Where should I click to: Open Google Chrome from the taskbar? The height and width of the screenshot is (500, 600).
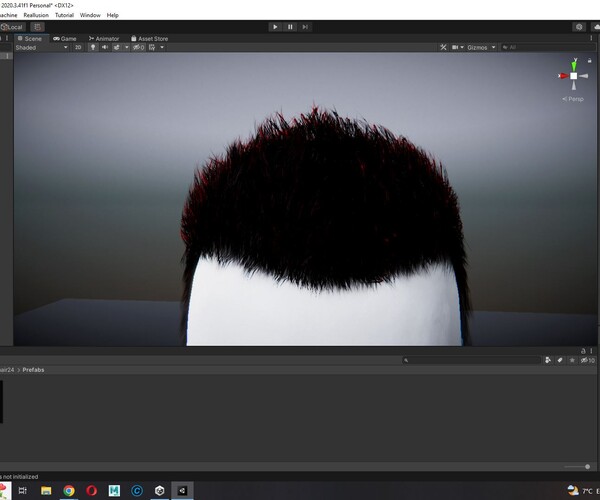click(x=69, y=490)
